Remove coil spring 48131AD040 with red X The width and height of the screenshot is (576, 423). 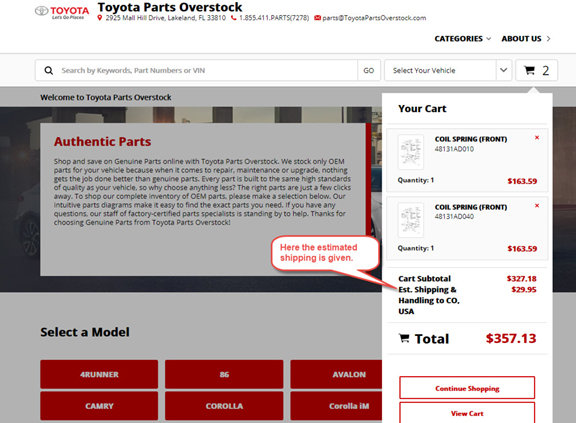[537, 206]
